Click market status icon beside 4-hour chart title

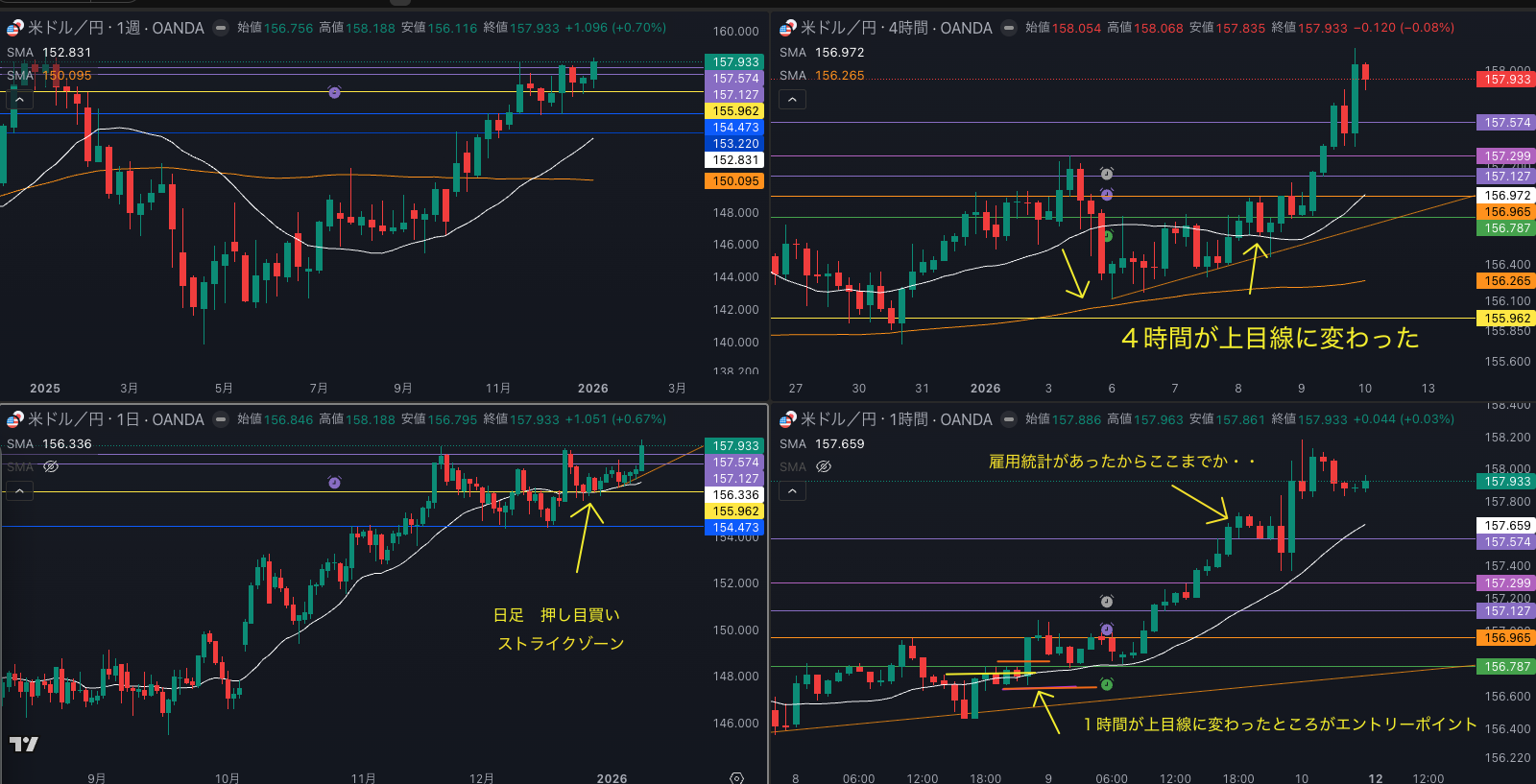click(x=1009, y=28)
